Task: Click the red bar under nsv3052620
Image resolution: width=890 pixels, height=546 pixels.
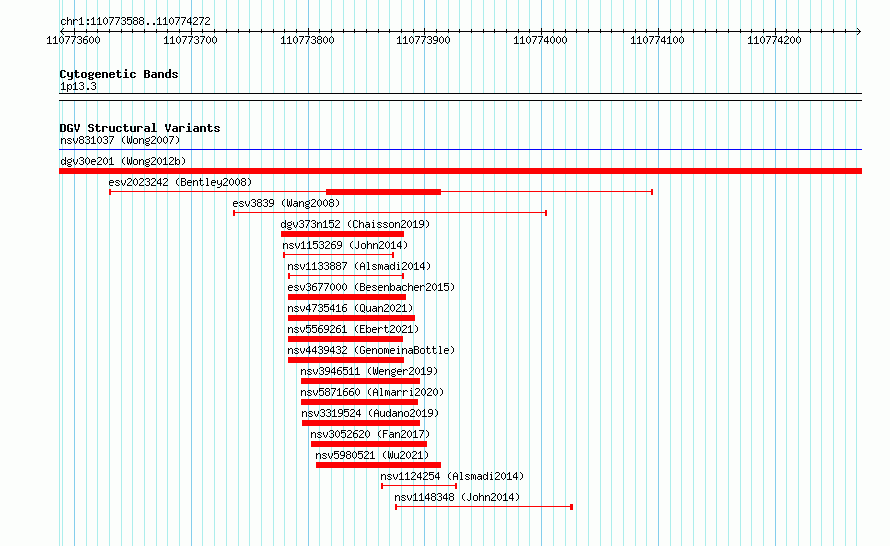Action: pyautogui.click(x=368, y=444)
